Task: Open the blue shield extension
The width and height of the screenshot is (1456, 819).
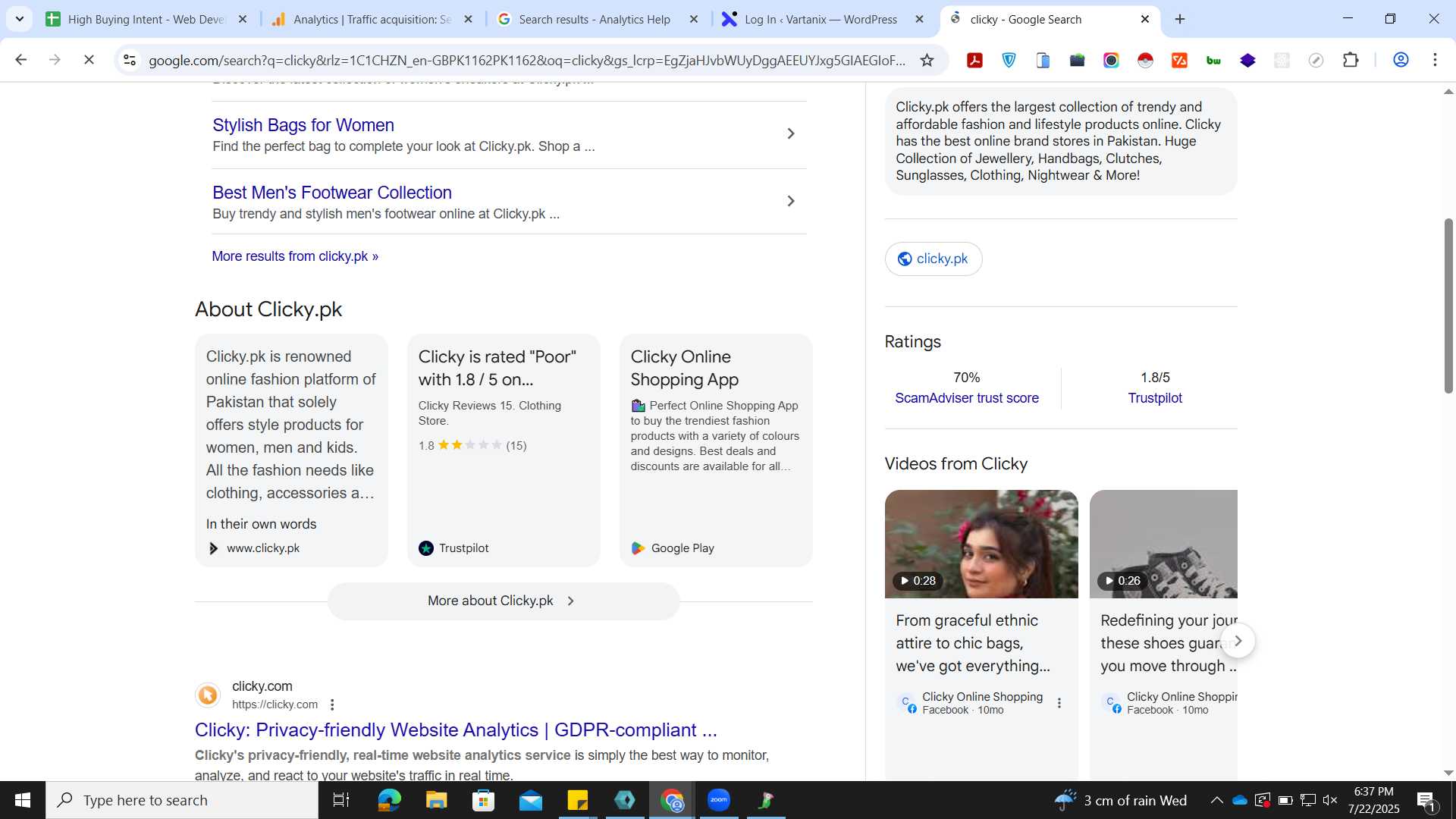Action: click(1009, 60)
